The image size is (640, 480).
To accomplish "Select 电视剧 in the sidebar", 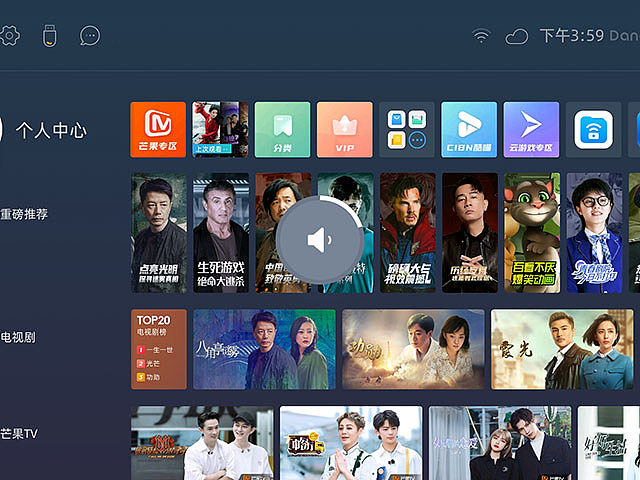I will (x=18, y=338).
